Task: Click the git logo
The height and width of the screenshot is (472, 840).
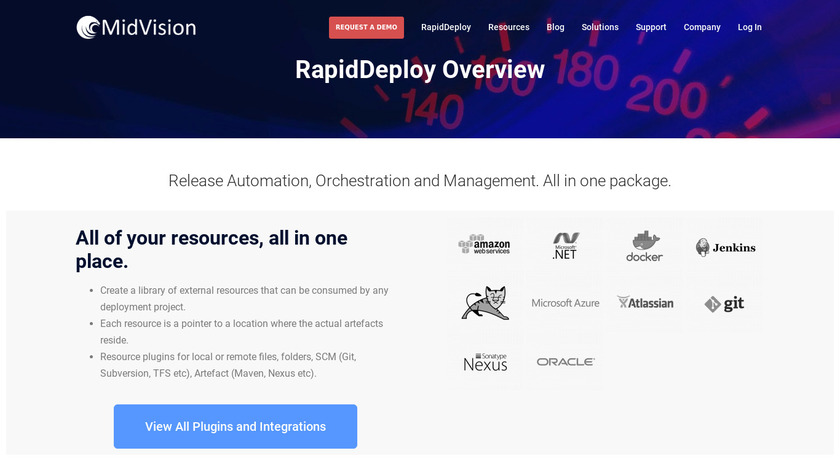Action: [x=725, y=304]
